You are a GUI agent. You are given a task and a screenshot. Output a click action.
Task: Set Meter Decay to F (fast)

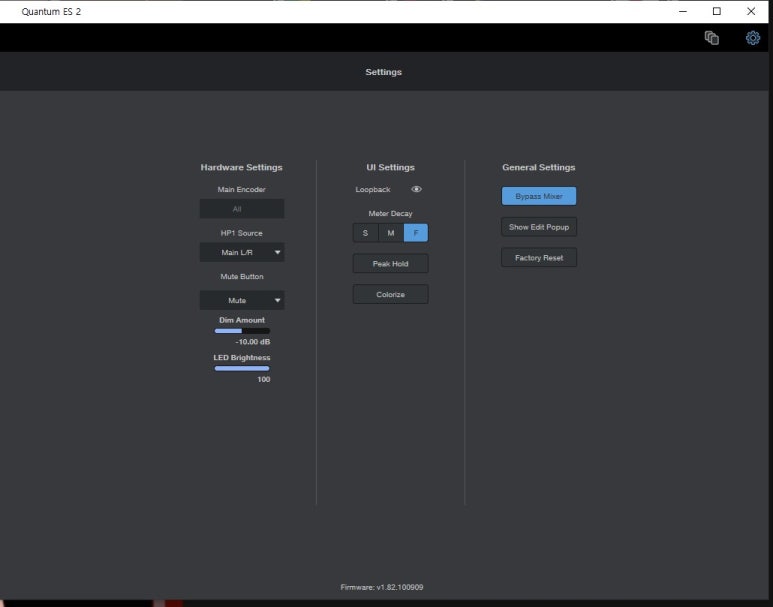point(416,233)
